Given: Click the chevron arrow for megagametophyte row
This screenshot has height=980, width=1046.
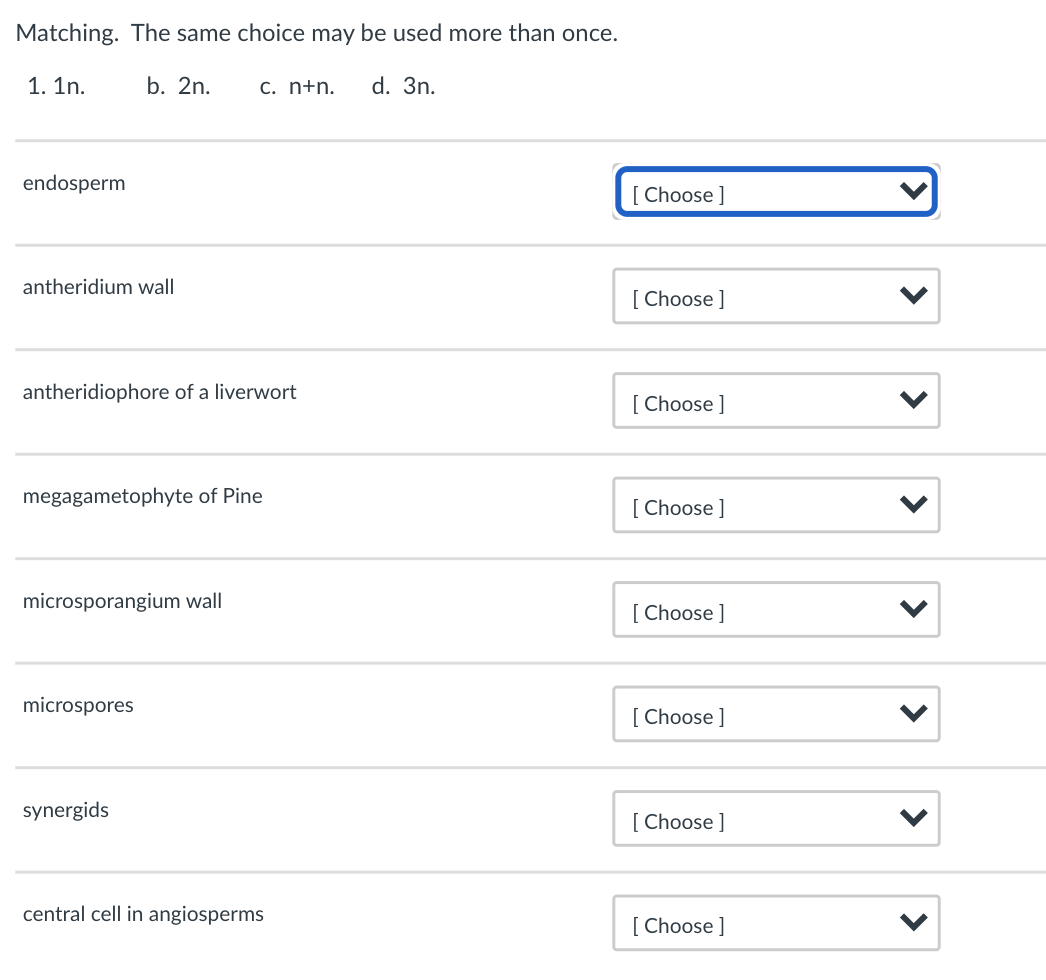Looking at the screenshot, I should click(911, 505).
